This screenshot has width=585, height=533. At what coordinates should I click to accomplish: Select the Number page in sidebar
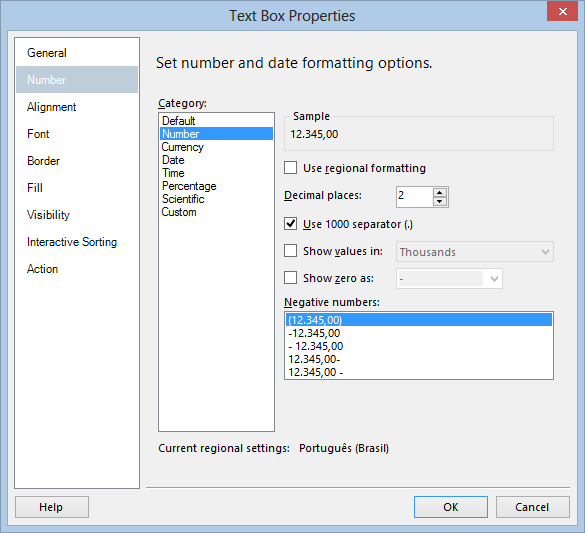click(x=76, y=79)
